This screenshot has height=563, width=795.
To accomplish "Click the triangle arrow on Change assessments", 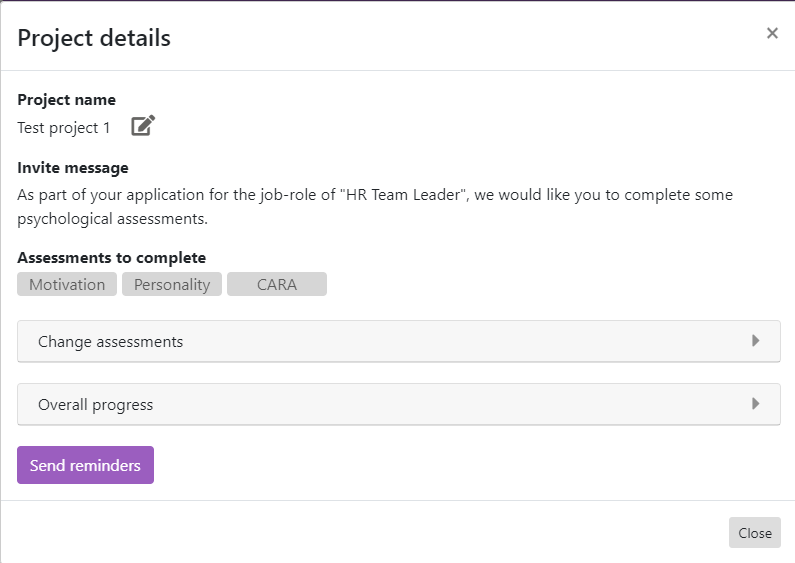I will tap(756, 341).
